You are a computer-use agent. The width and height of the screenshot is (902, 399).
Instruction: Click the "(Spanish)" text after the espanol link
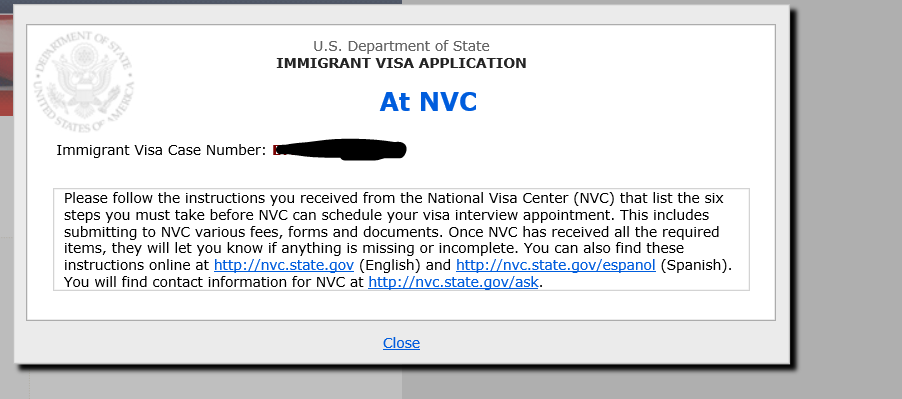pos(694,266)
